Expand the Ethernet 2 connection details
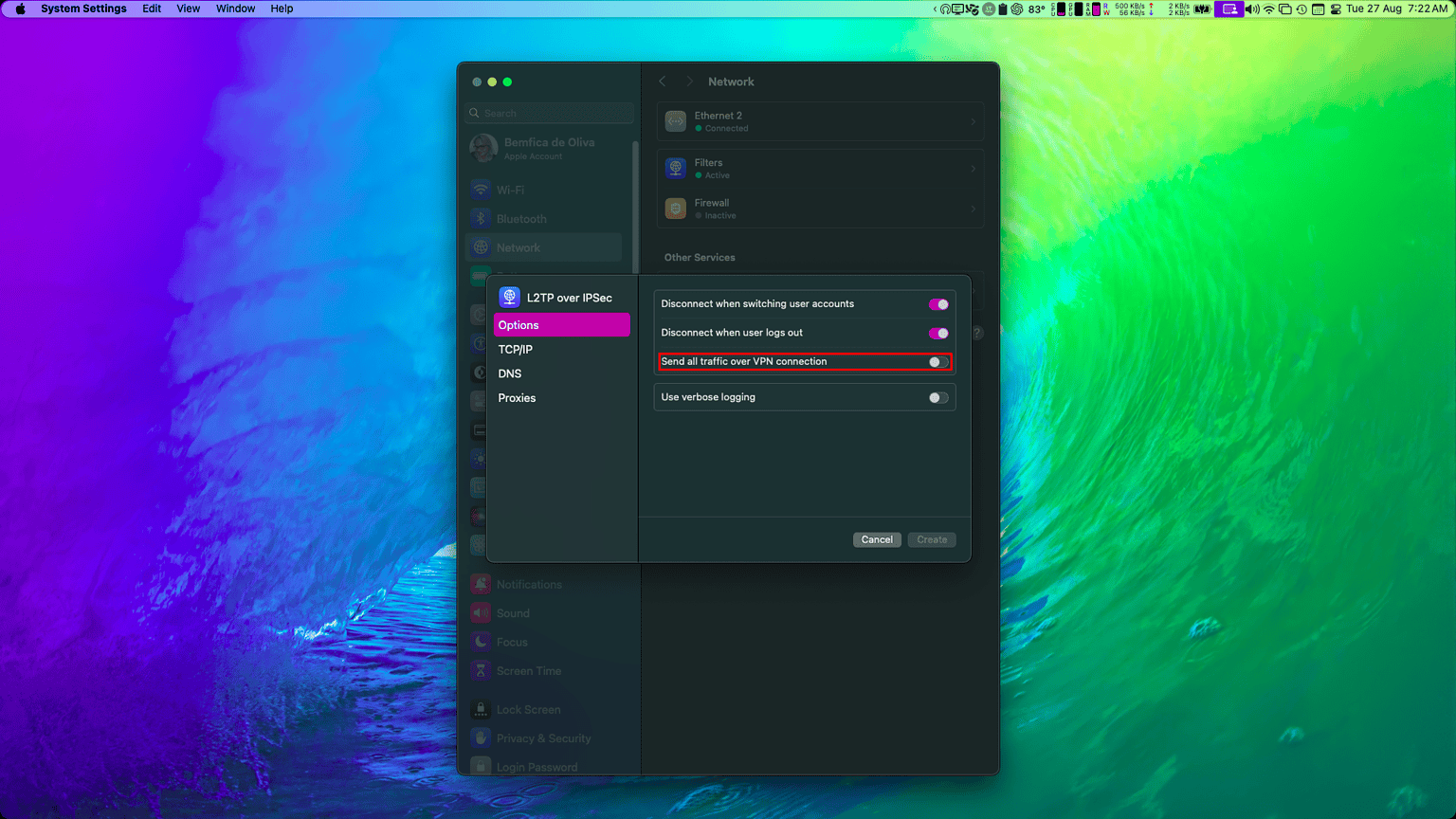This screenshot has height=819, width=1456. point(820,121)
